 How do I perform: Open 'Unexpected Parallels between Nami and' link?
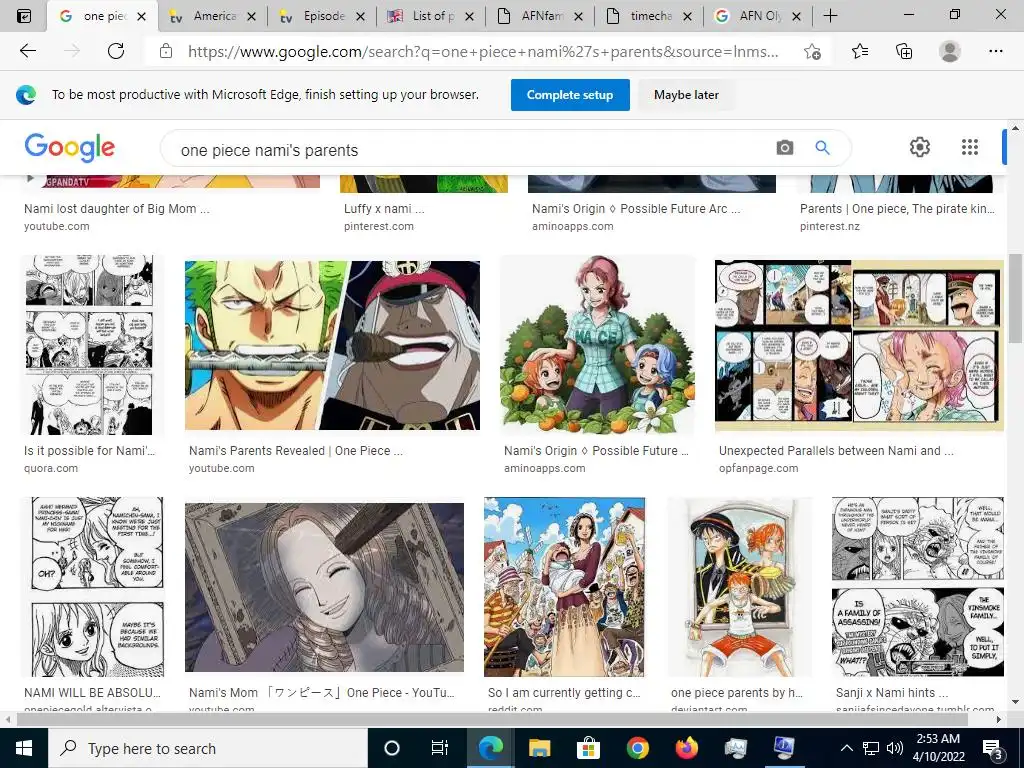pos(836,451)
